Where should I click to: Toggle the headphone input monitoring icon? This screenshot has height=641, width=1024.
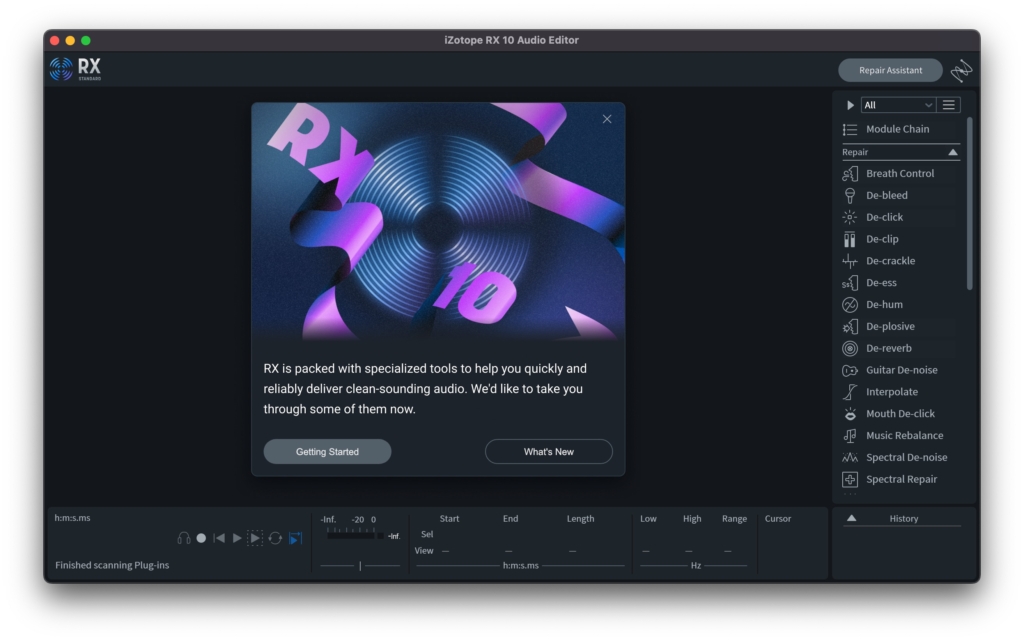[184, 538]
